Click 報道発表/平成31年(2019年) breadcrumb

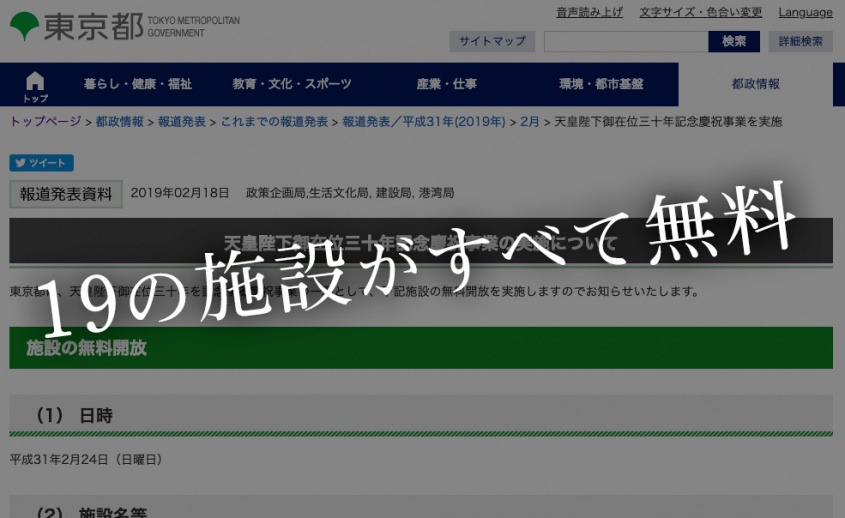click(424, 122)
